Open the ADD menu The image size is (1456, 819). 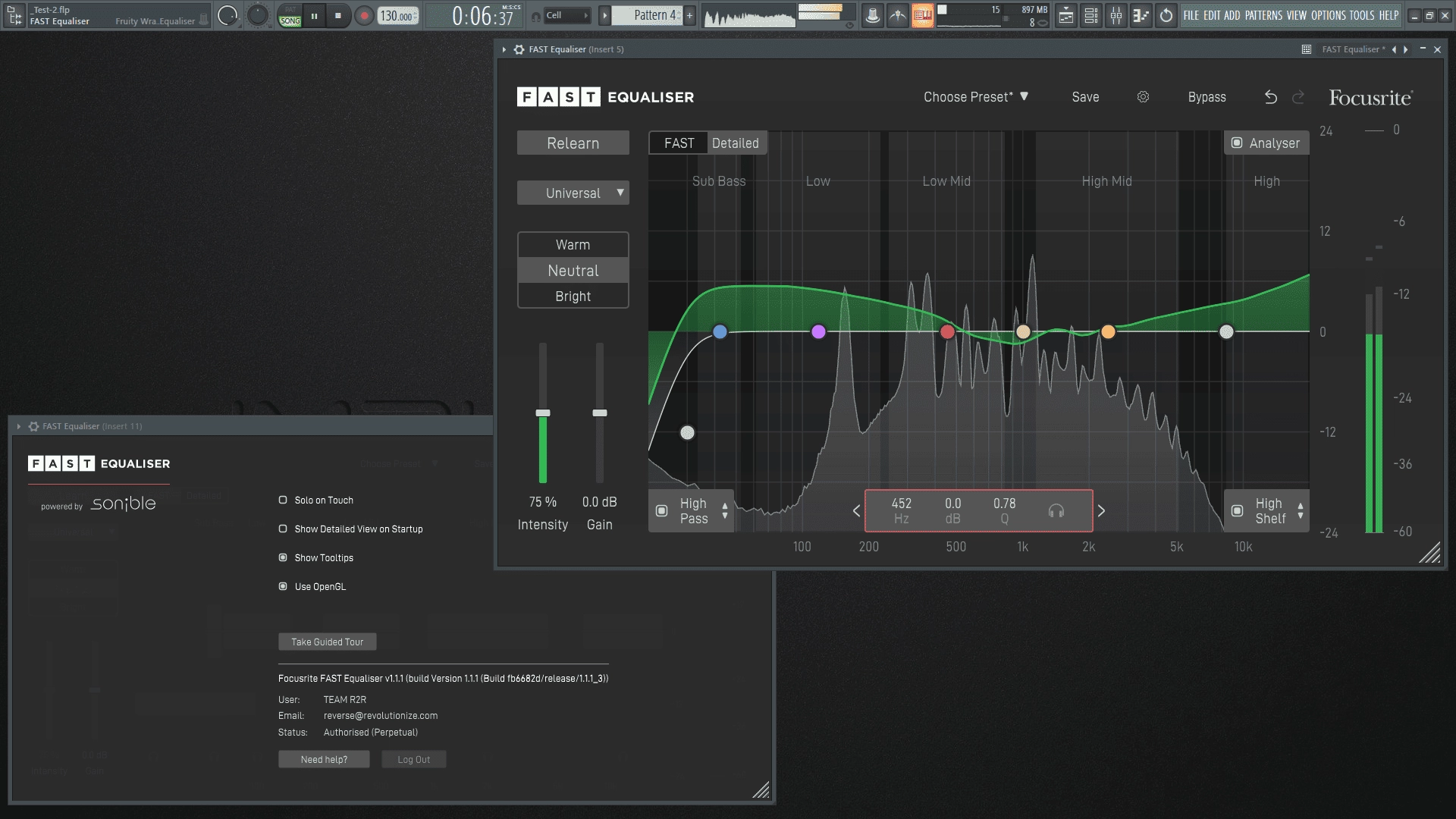click(x=1232, y=15)
